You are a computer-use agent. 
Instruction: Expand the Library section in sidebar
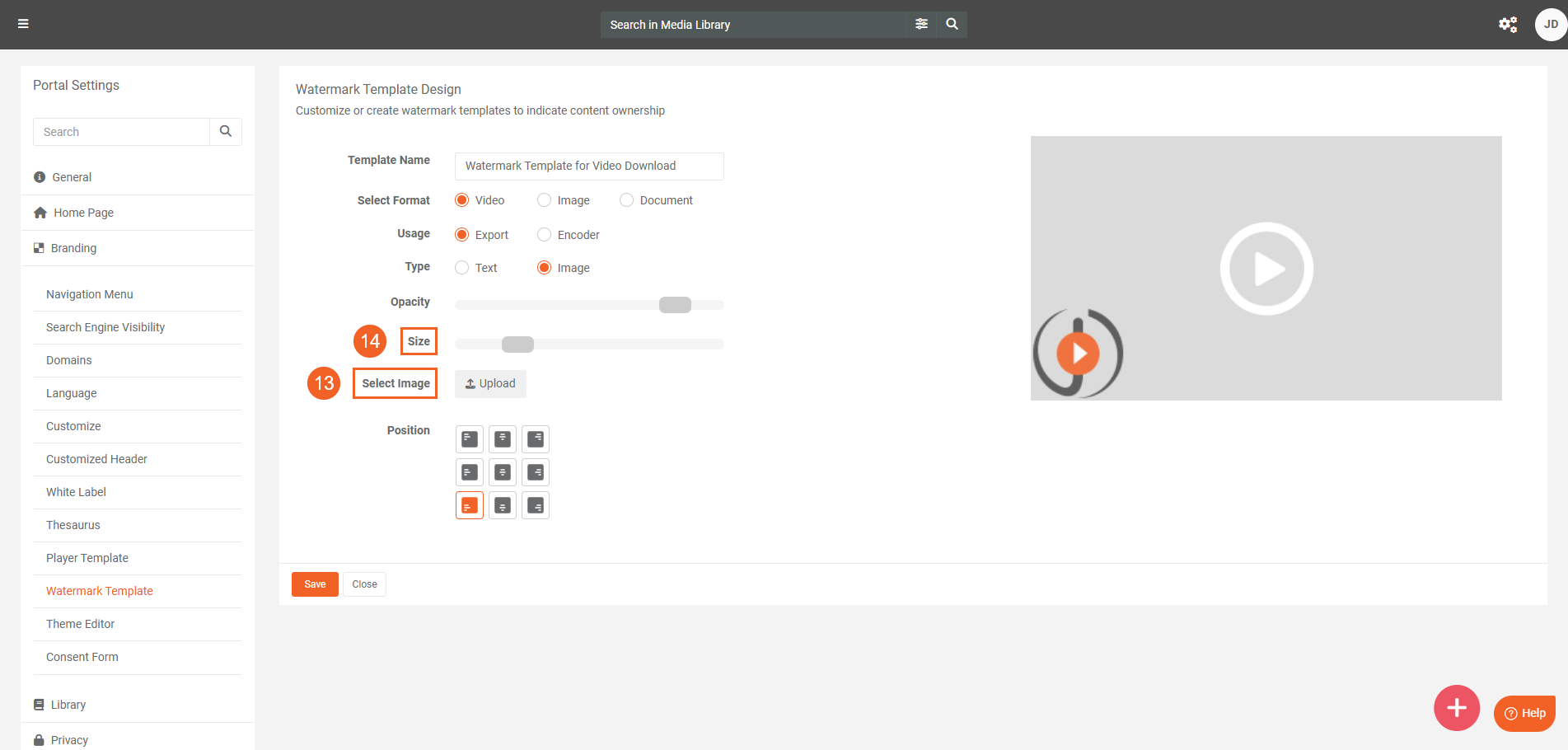click(68, 705)
